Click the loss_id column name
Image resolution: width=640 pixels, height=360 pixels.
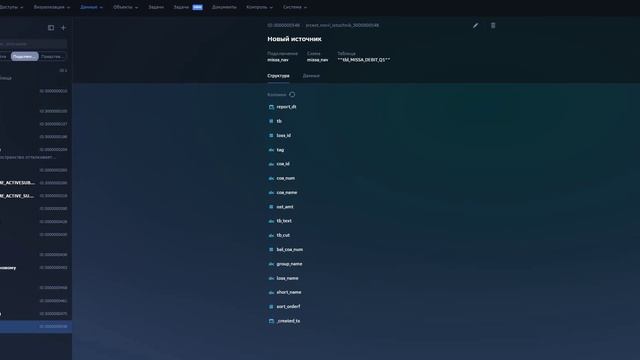(284, 136)
